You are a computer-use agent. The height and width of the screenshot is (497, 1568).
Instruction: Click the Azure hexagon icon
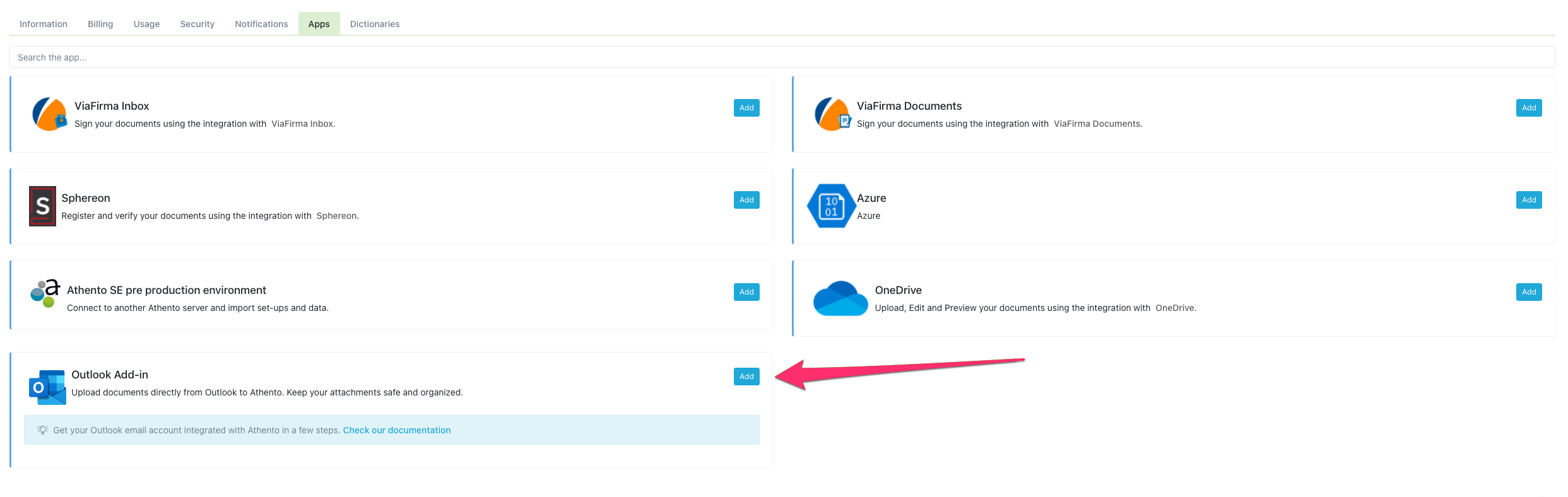tap(831, 206)
